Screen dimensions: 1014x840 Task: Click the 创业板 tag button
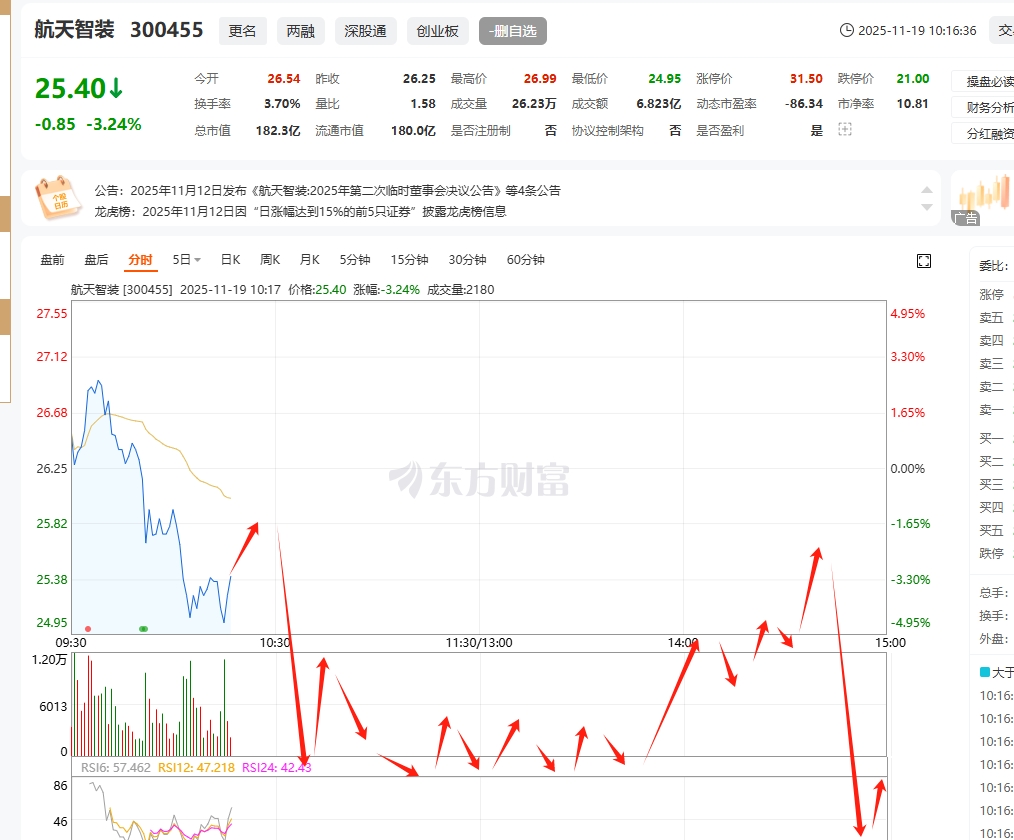pyautogui.click(x=438, y=31)
